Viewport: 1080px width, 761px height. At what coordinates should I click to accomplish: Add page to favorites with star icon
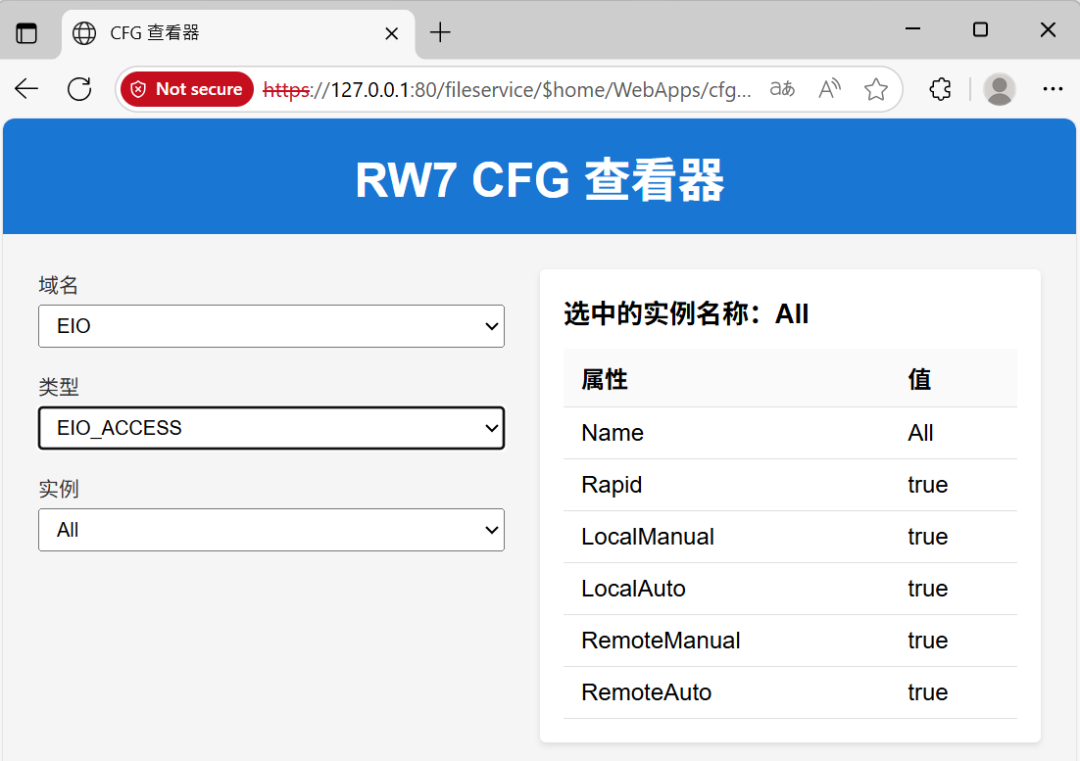pos(875,89)
